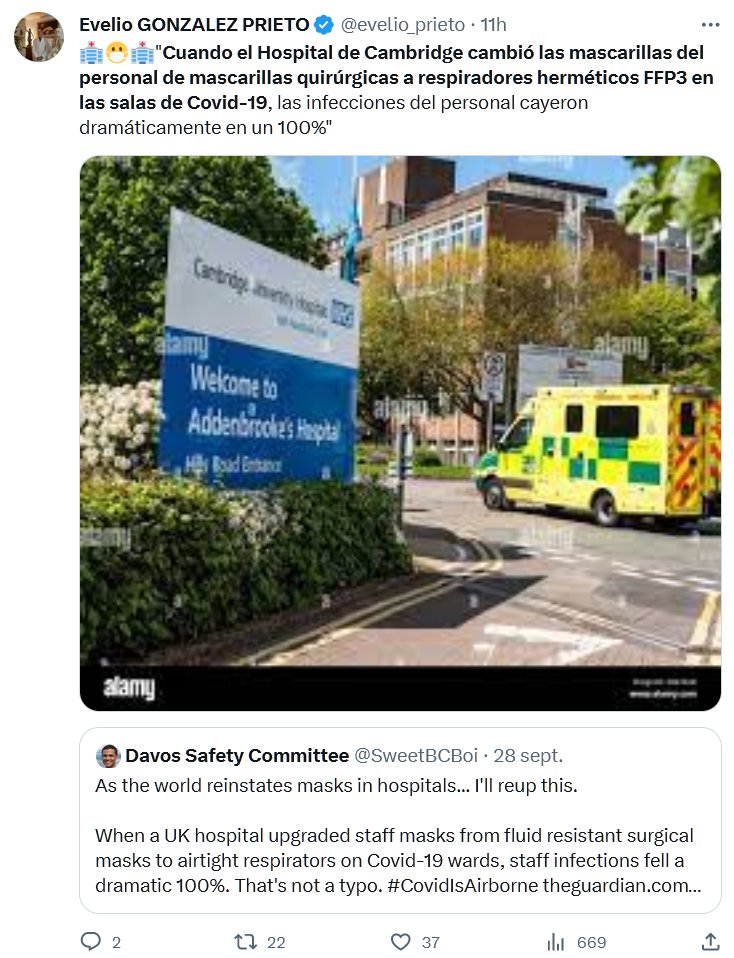
Task: Open the theguardian.com link
Action: tap(622, 885)
